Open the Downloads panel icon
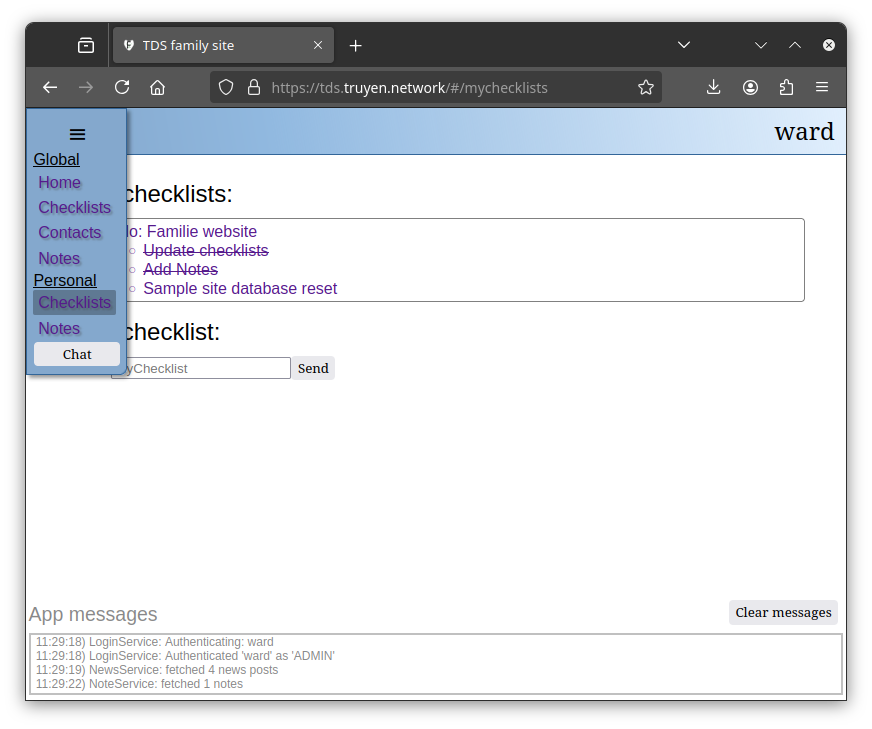Screen dimensions: 872x729 713,87
